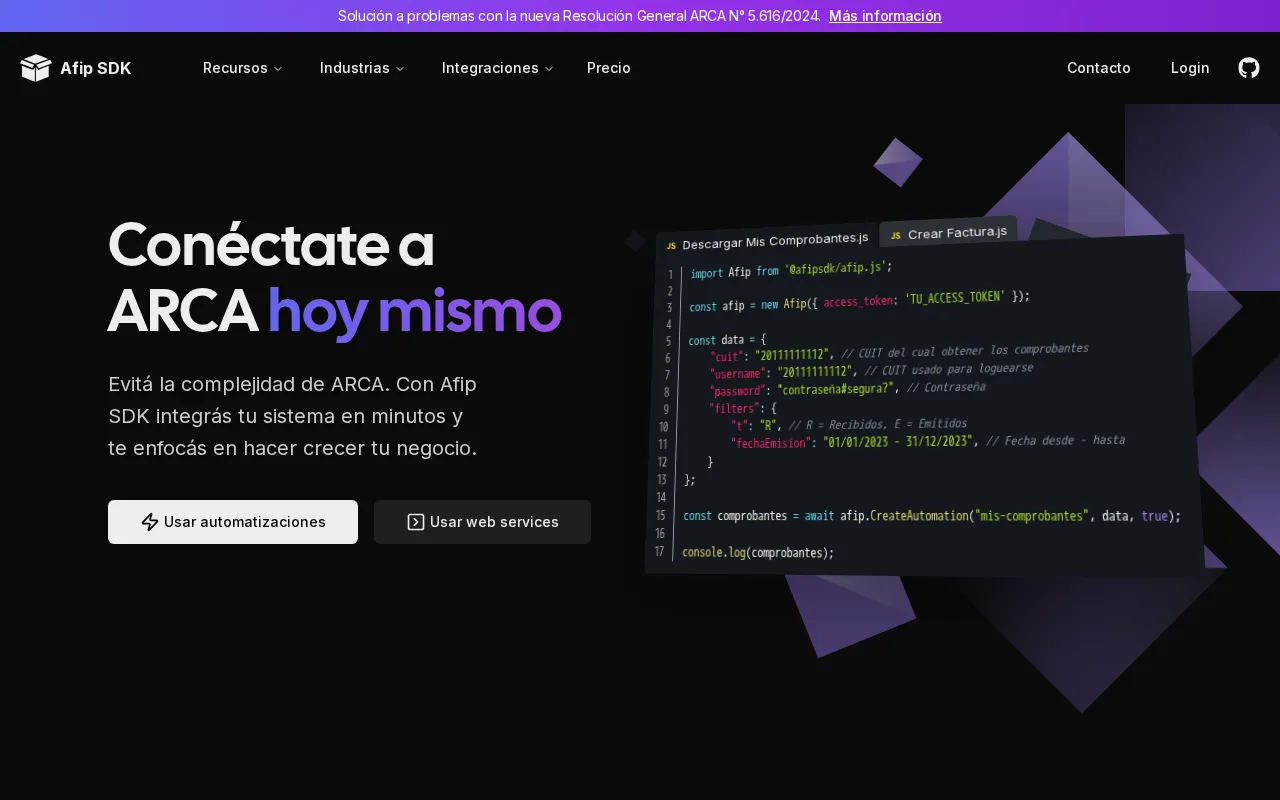Click the 'Evitá la complejidad de ARCA' paragraph

point(293,416)
